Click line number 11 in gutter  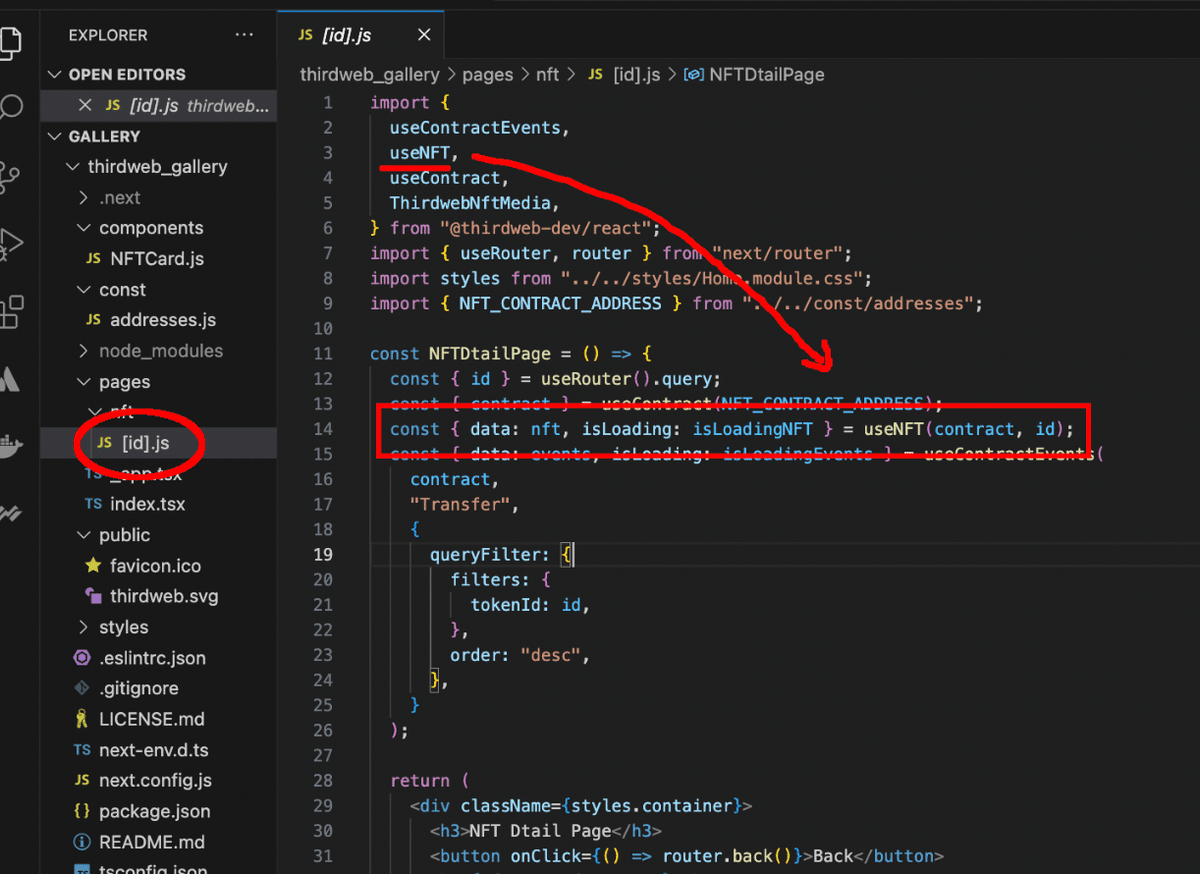(322, 353)
